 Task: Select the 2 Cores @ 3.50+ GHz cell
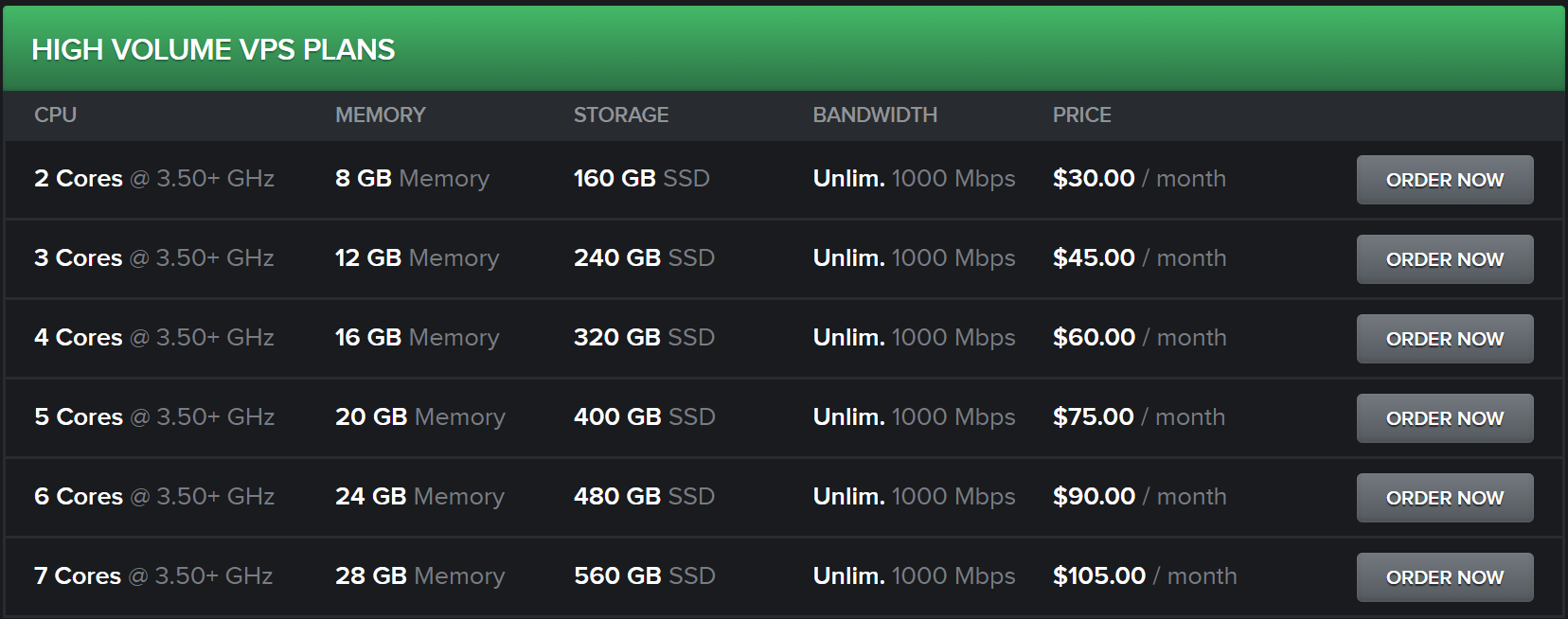coord(154,178)
